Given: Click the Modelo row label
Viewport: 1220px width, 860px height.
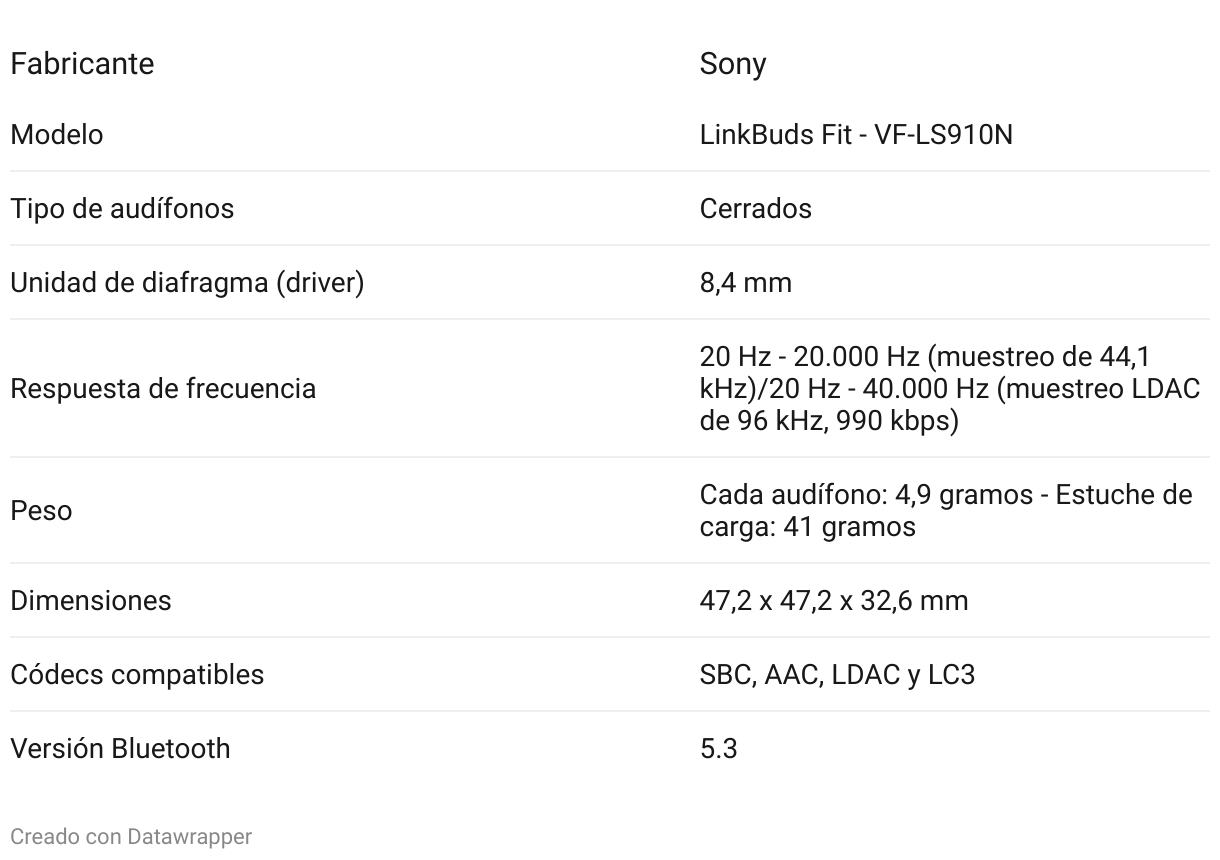Looking at the screenshot, I should coord(57,134).
